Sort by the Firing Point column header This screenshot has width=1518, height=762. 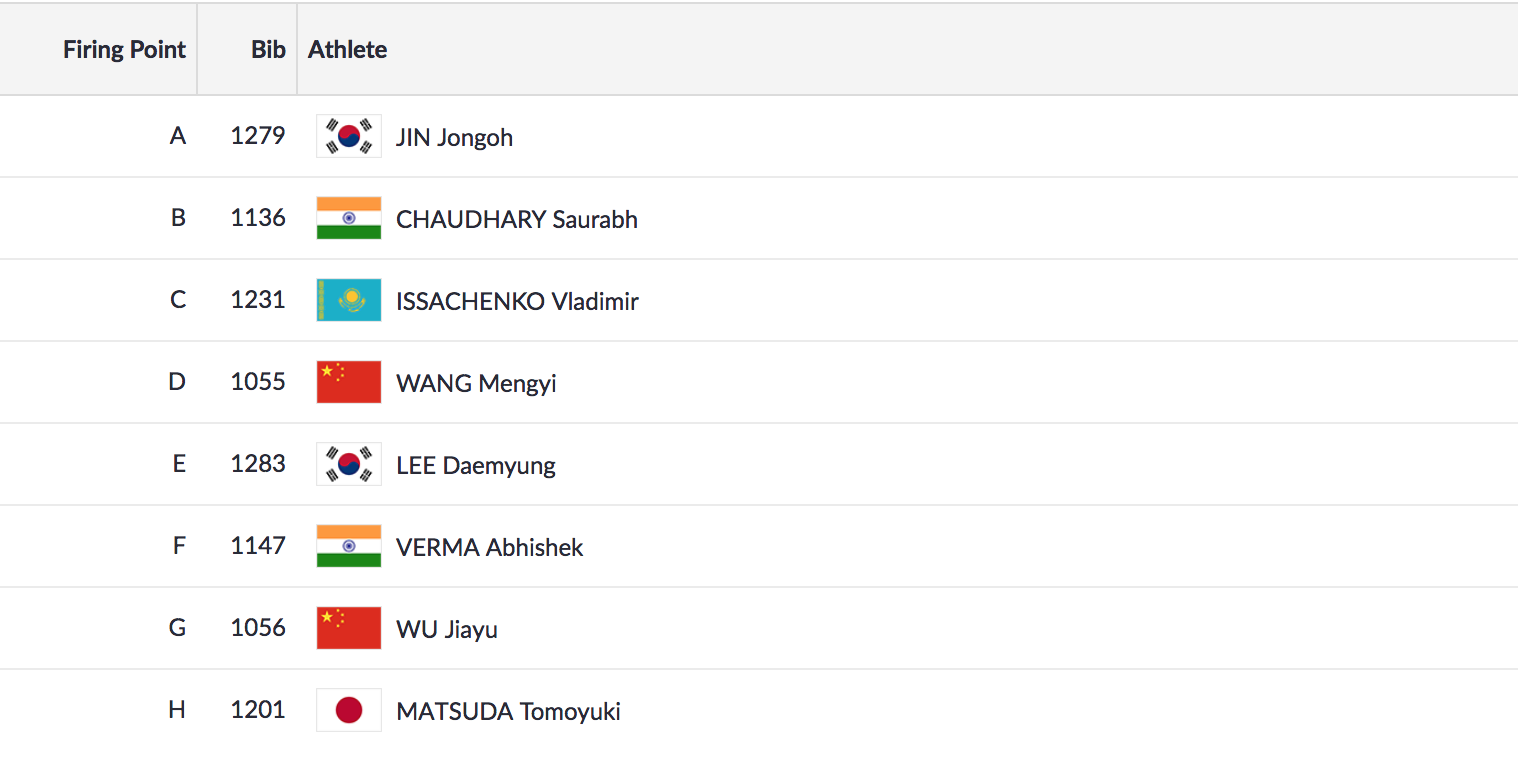click(124, 50)
